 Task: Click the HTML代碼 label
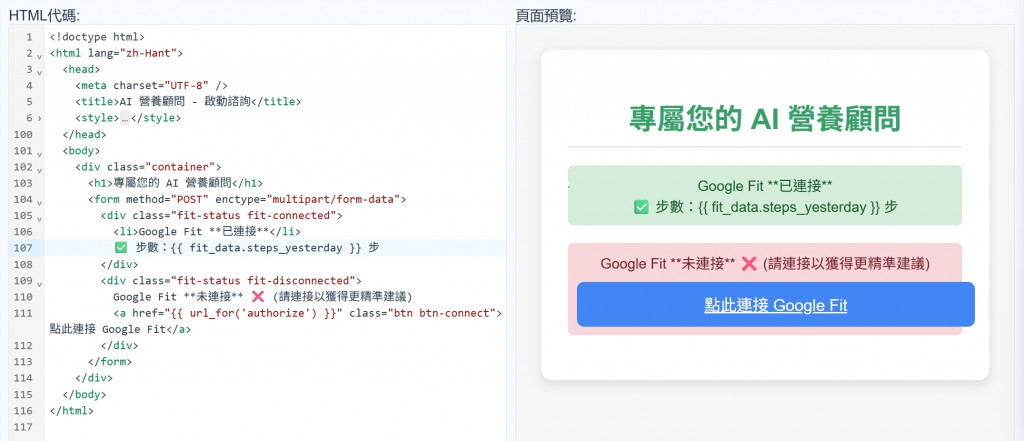tap(44, 16)
